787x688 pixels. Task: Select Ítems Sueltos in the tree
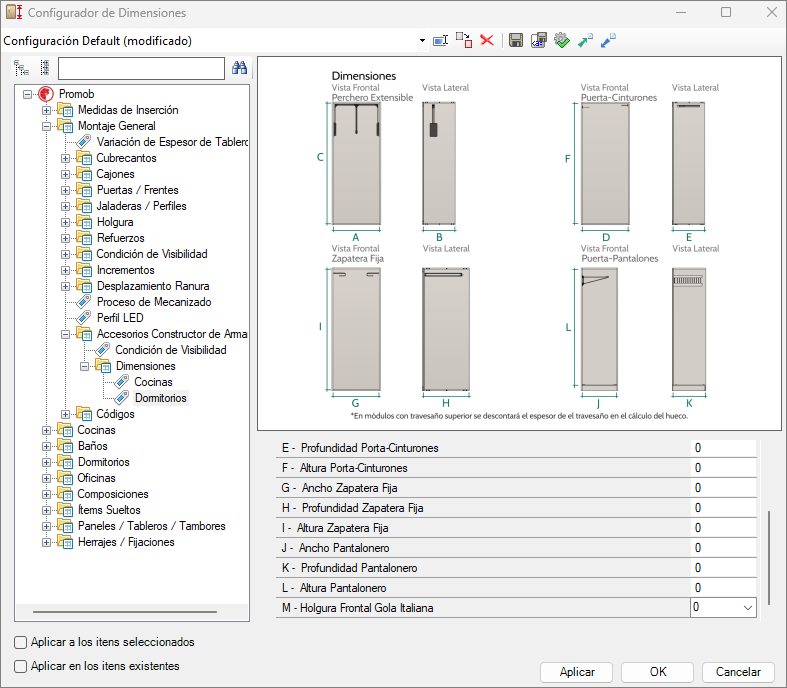coord(109,510)
